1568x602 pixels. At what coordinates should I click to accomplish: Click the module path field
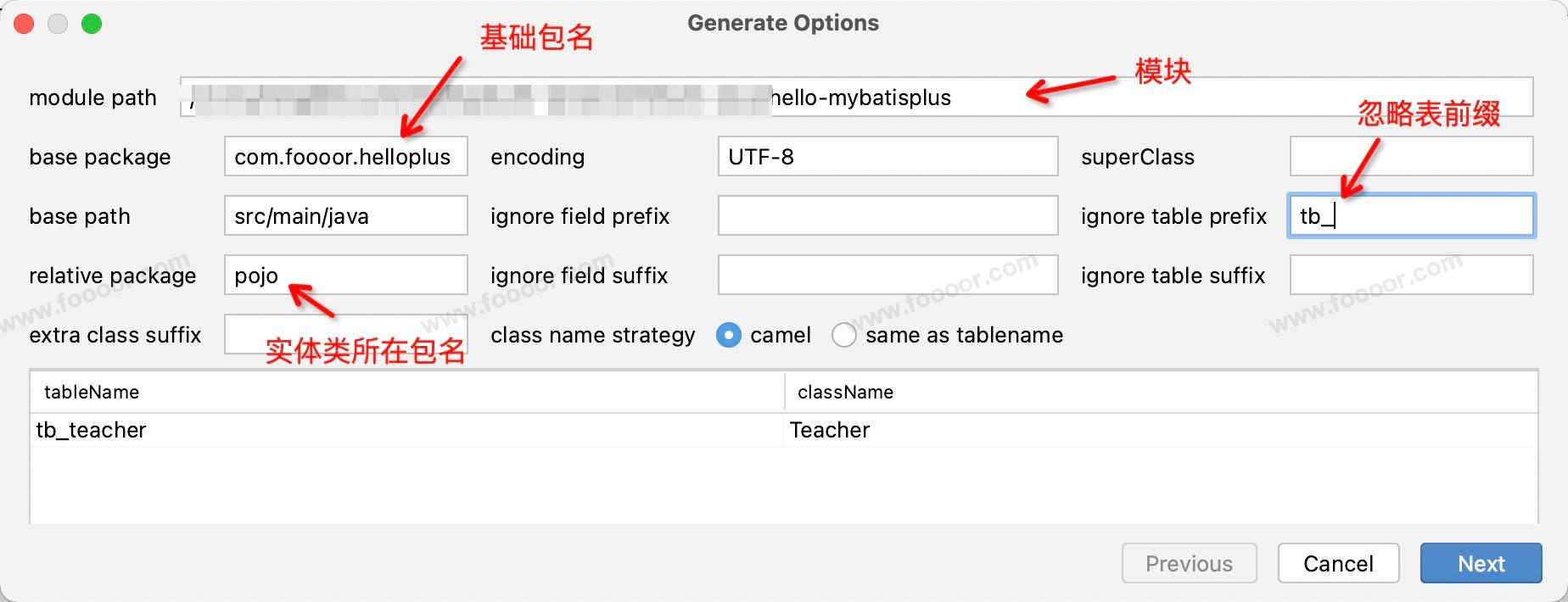(x=1188, y=98)
